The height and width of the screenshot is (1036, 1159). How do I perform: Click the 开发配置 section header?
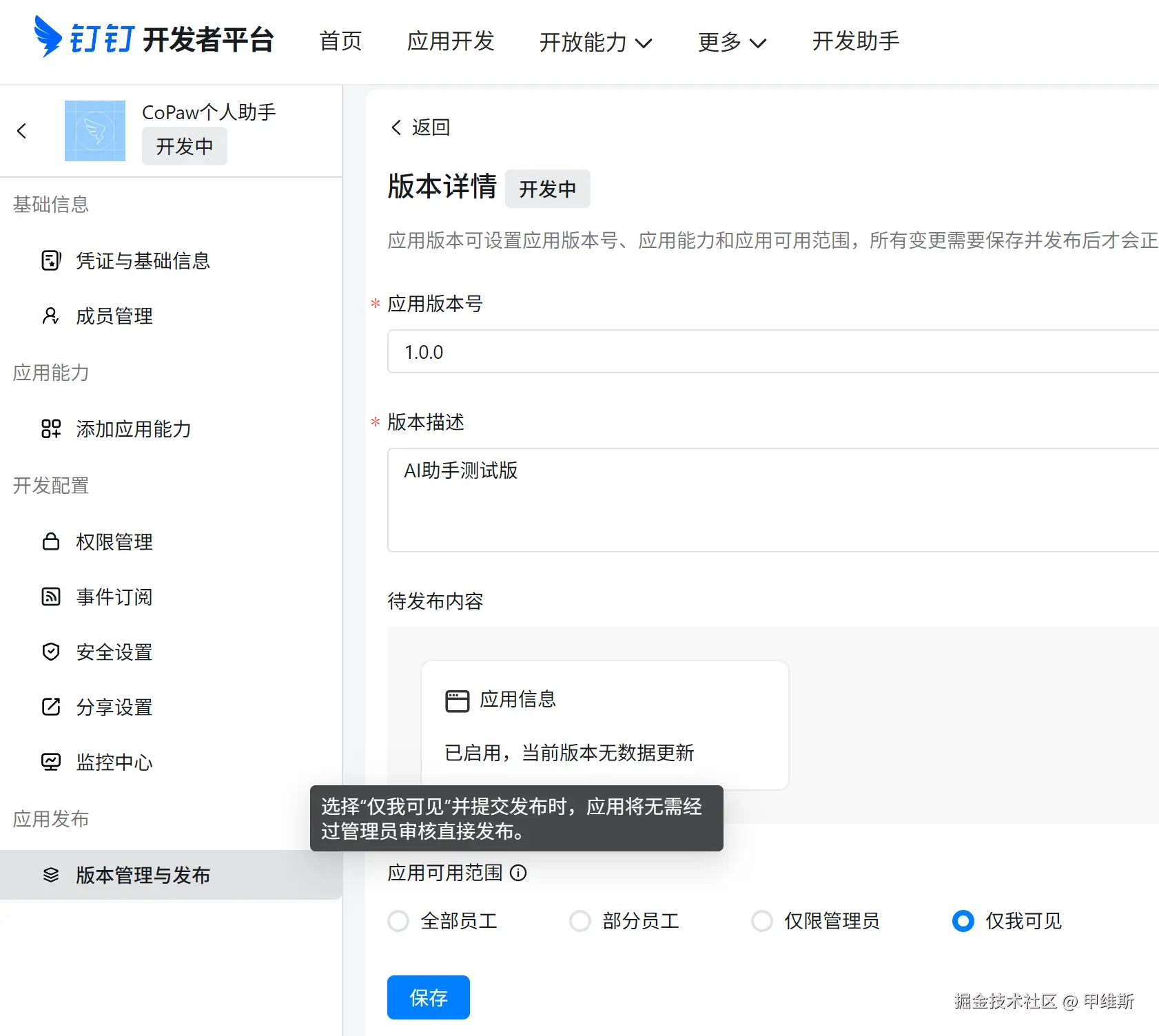[x=51, y=486]
